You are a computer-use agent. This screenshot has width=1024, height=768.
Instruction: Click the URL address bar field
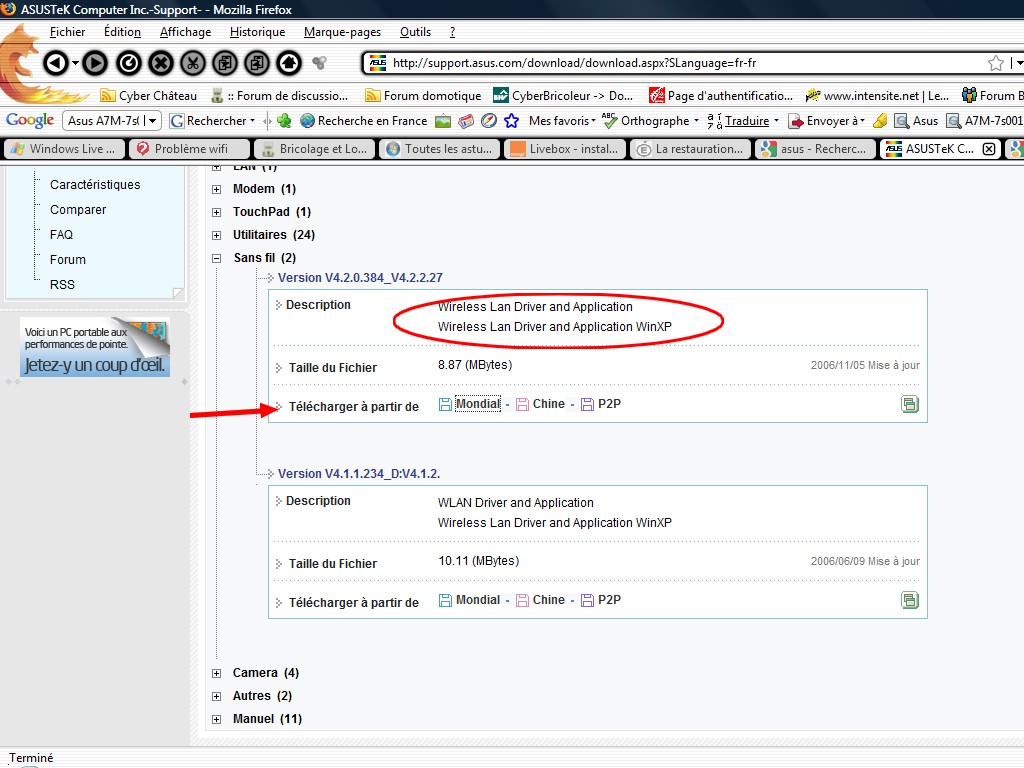coord(680,63)
